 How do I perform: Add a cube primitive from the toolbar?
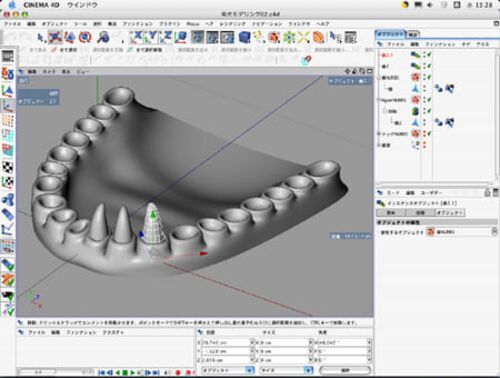point(245,37)
